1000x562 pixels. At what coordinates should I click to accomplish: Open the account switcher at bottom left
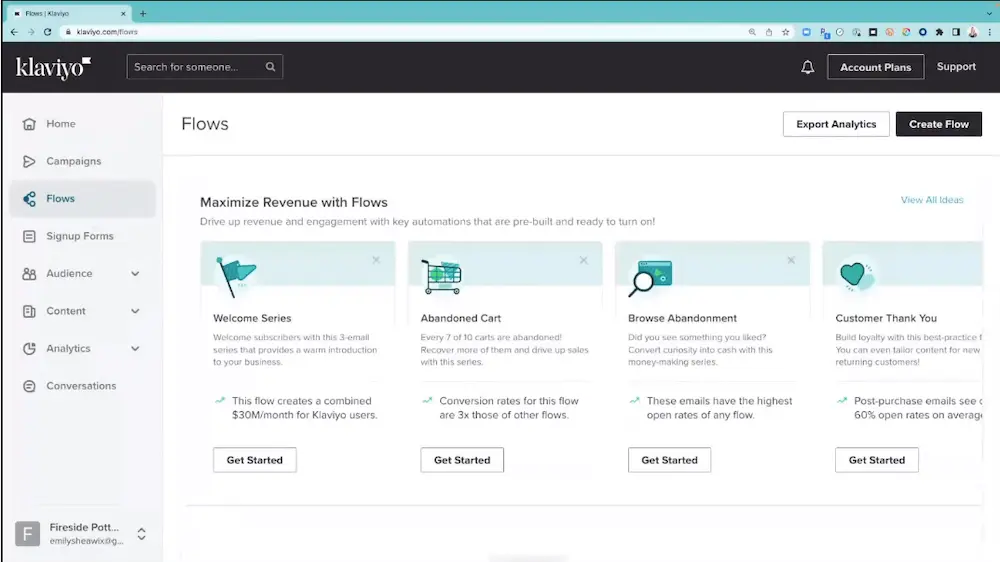pos(141,534)
